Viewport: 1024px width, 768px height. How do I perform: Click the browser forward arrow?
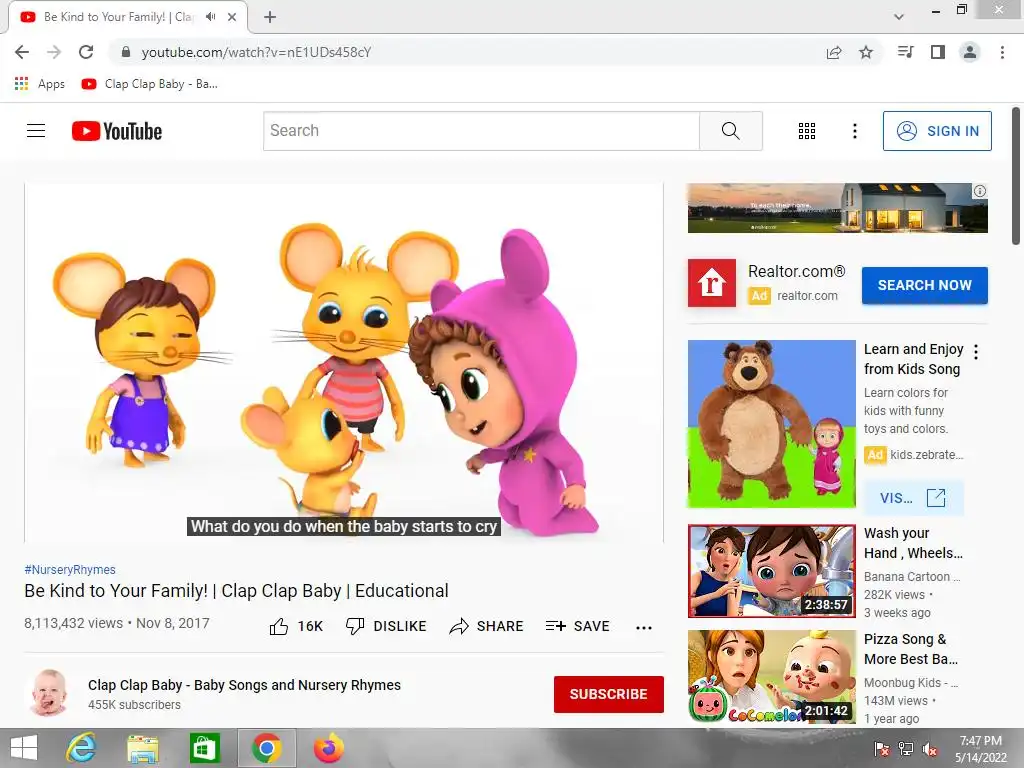[54, 52]
